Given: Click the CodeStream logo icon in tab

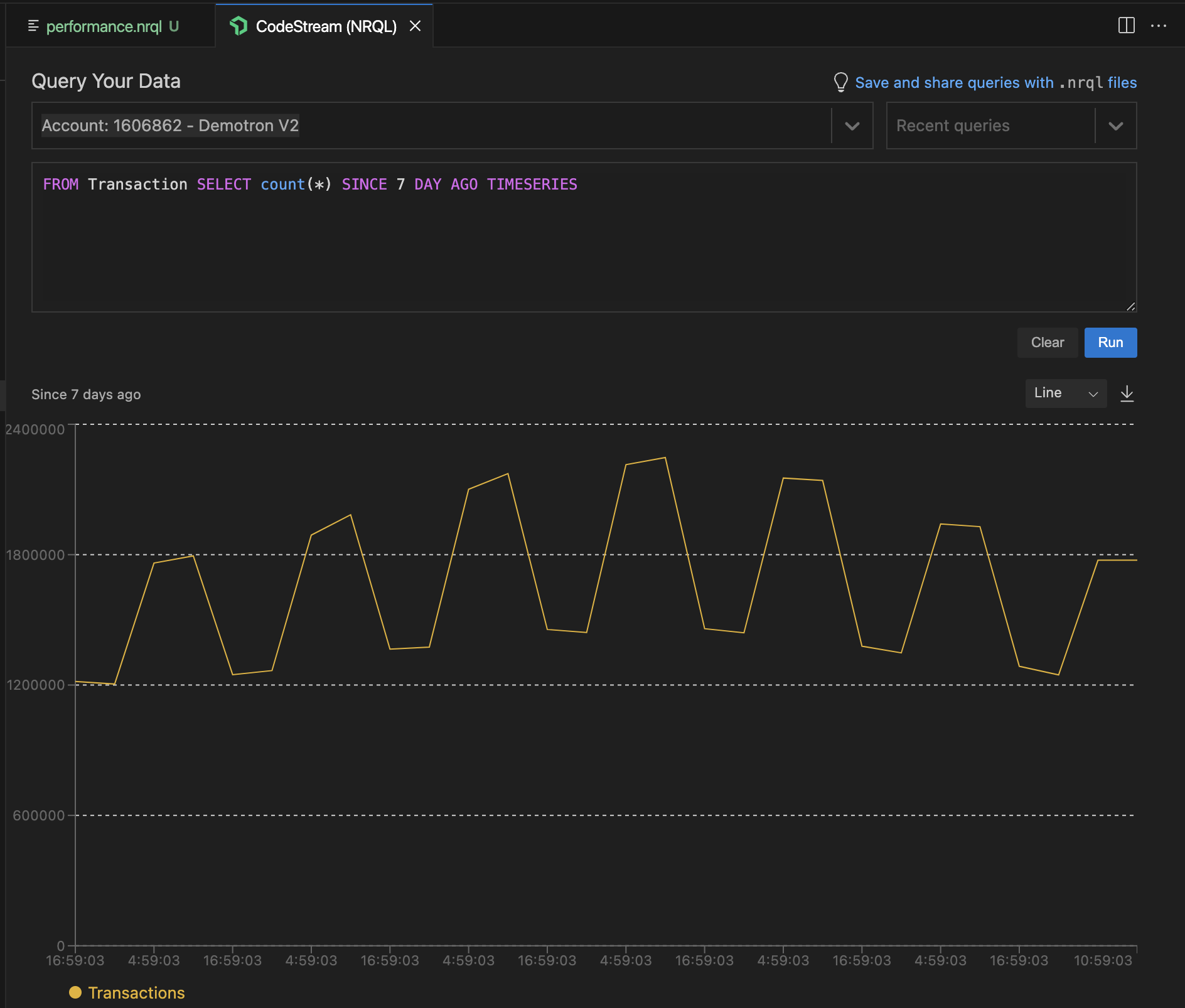Looking at the screenshot, I should 239,26.
